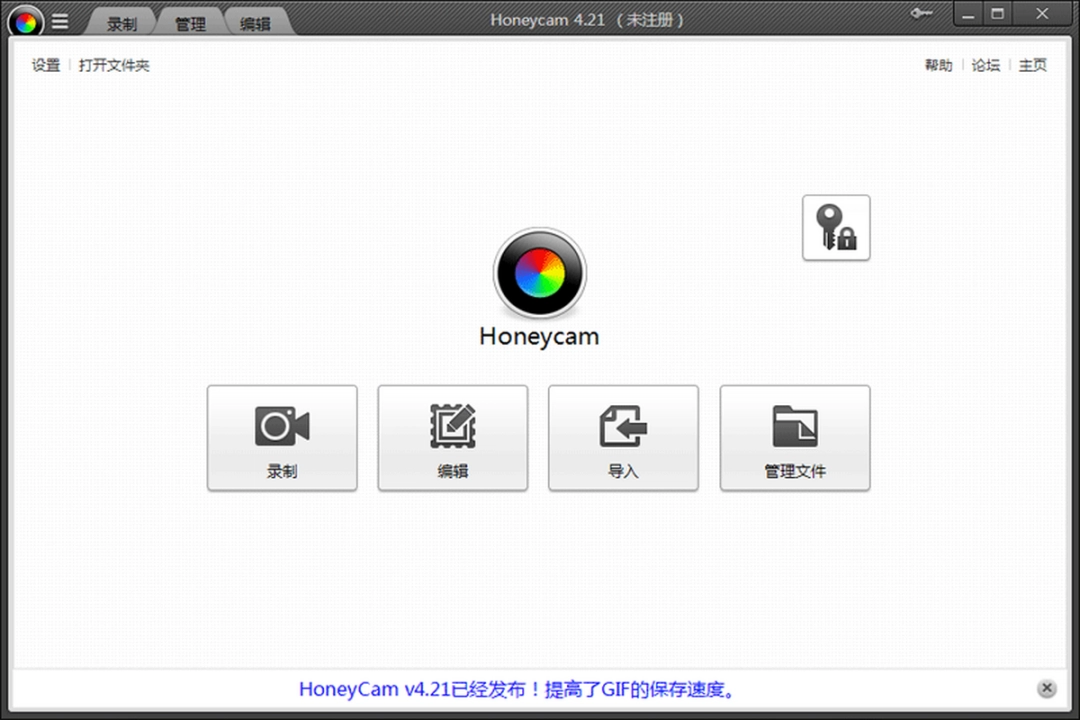Click the Edit stamp icon on the 编辑 tile
Image resolution: width=1080 pixels, height=720 pixels.
tap(452, 424)
